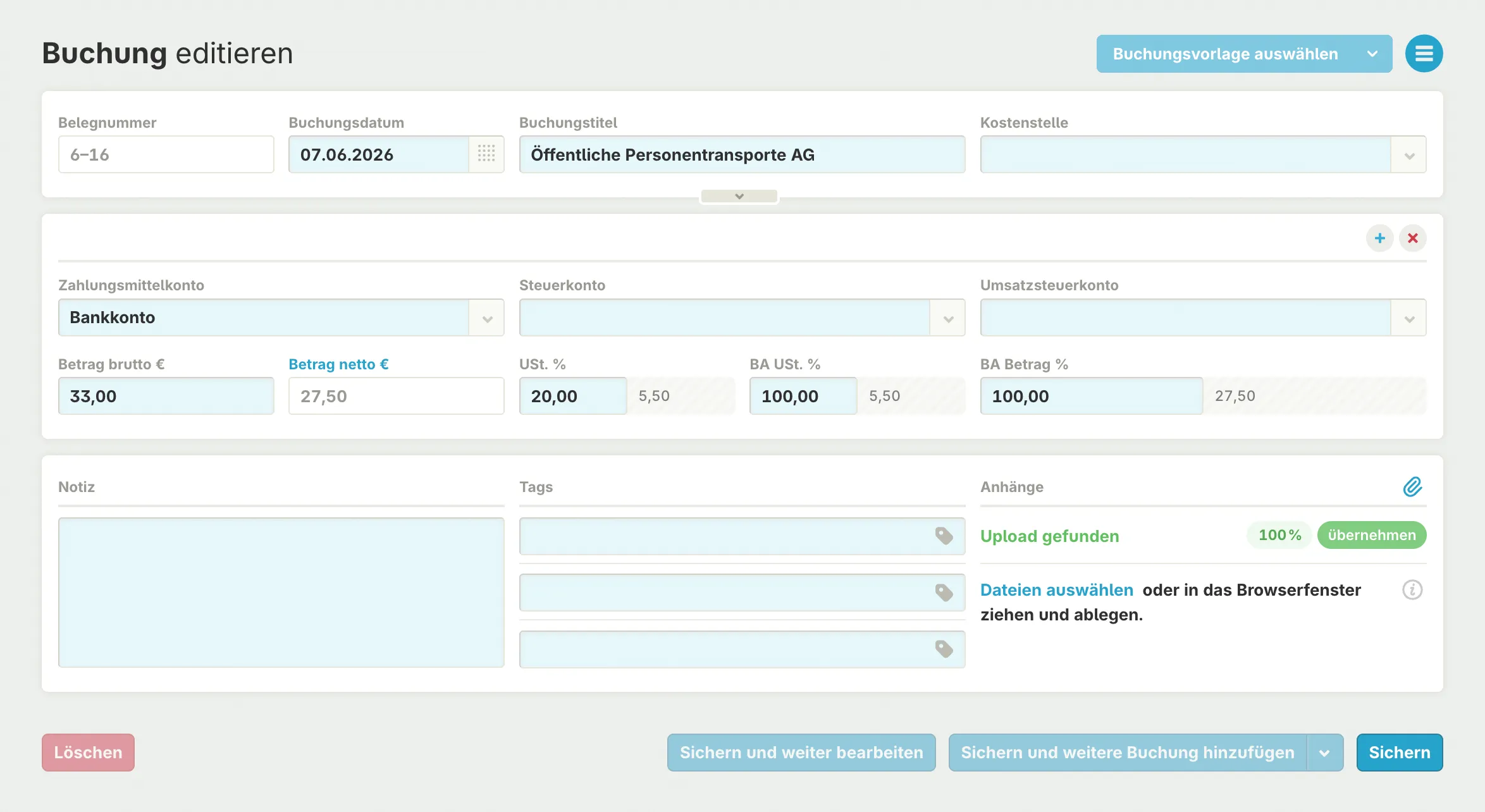The height and width of the screenshot is (812, 1485).
Task: Click into the Betrag brutto amount field
Action: click(x=166, y=397)
